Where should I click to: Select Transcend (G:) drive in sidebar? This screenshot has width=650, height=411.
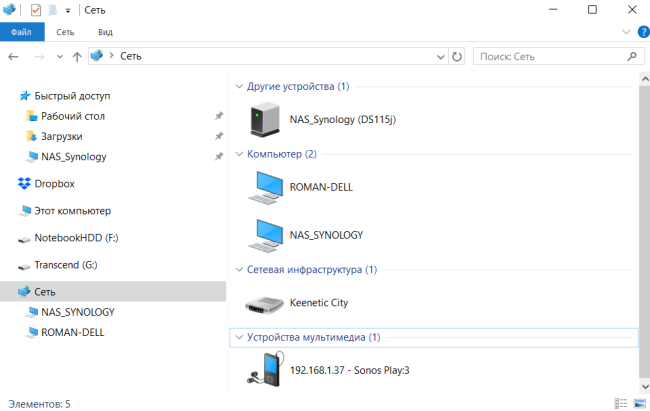[x=65, y=265]
